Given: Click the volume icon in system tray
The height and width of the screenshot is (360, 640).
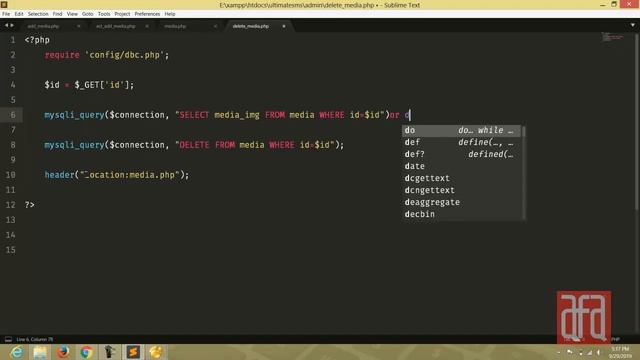Looking at the screenshot, I should (599, 352).
